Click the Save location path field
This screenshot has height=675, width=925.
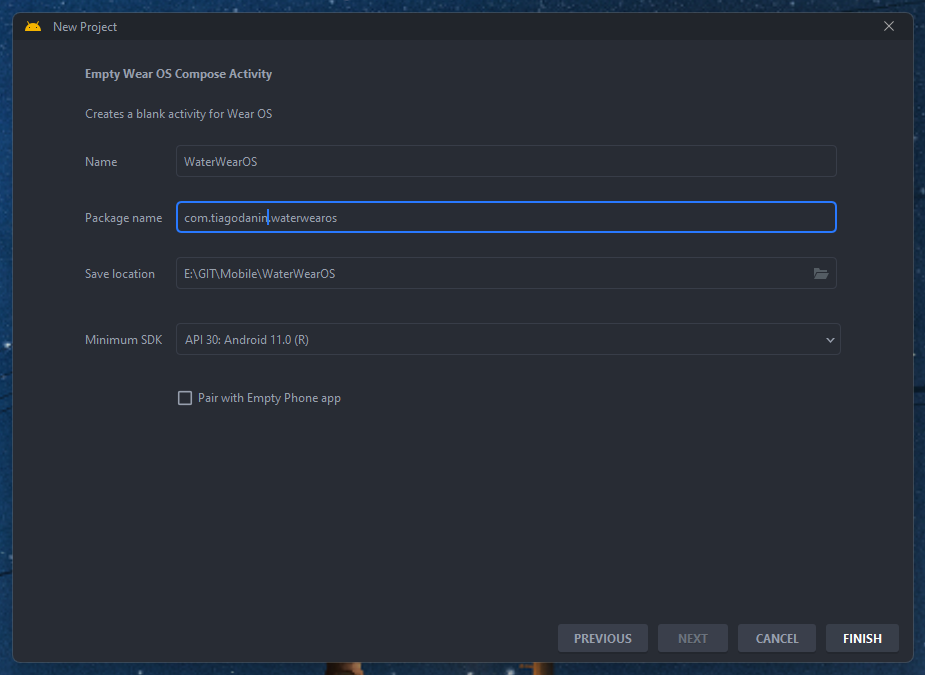pyautogui.click(x=490, y=274)
